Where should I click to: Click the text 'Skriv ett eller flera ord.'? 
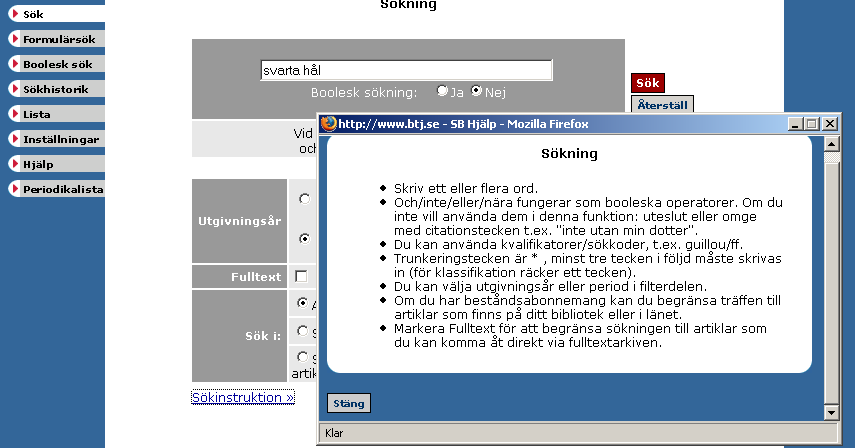466,189
